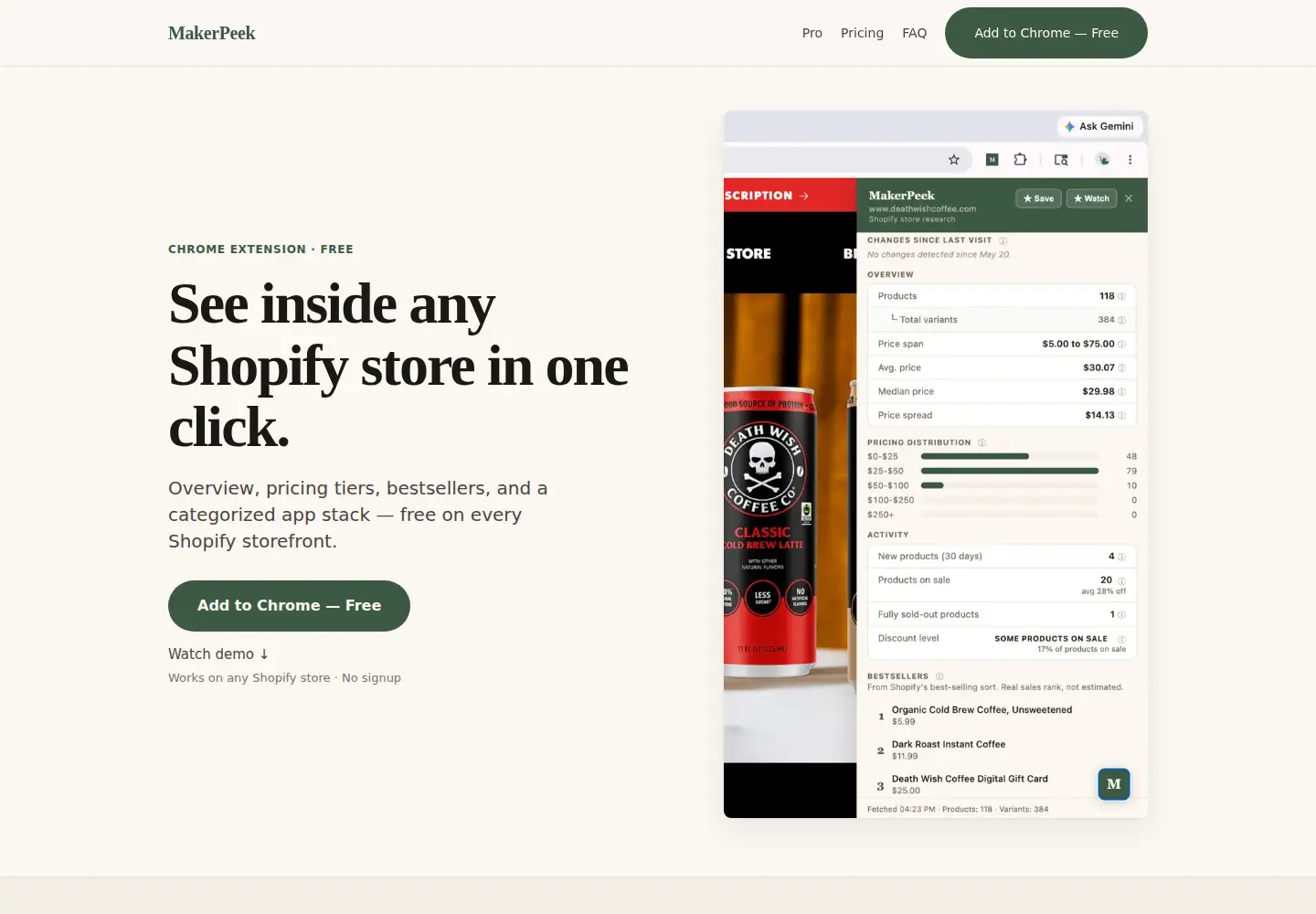Click the header Add to Chrome — Free button
The width and height of the screenshot is (1316, 914).
pos(1046,33)
